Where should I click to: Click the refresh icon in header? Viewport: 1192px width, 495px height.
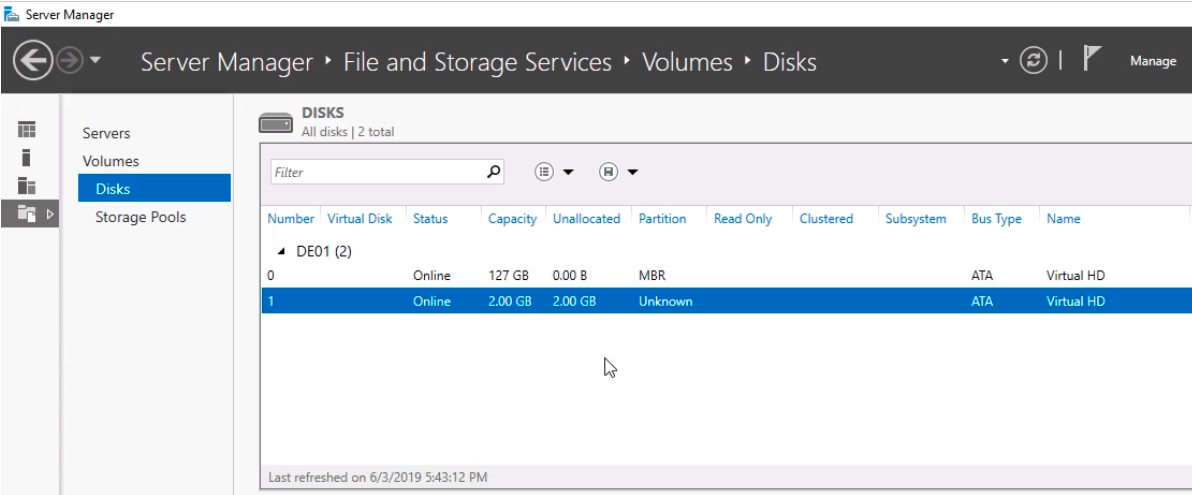1032,62
